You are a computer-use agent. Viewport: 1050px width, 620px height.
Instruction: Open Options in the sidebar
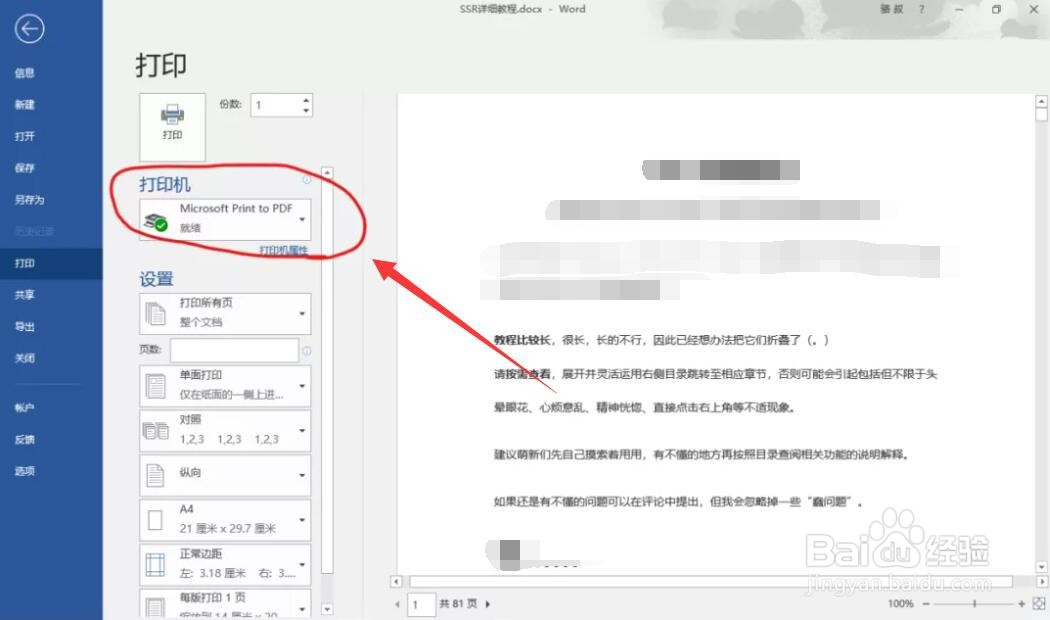coord(25,471)
